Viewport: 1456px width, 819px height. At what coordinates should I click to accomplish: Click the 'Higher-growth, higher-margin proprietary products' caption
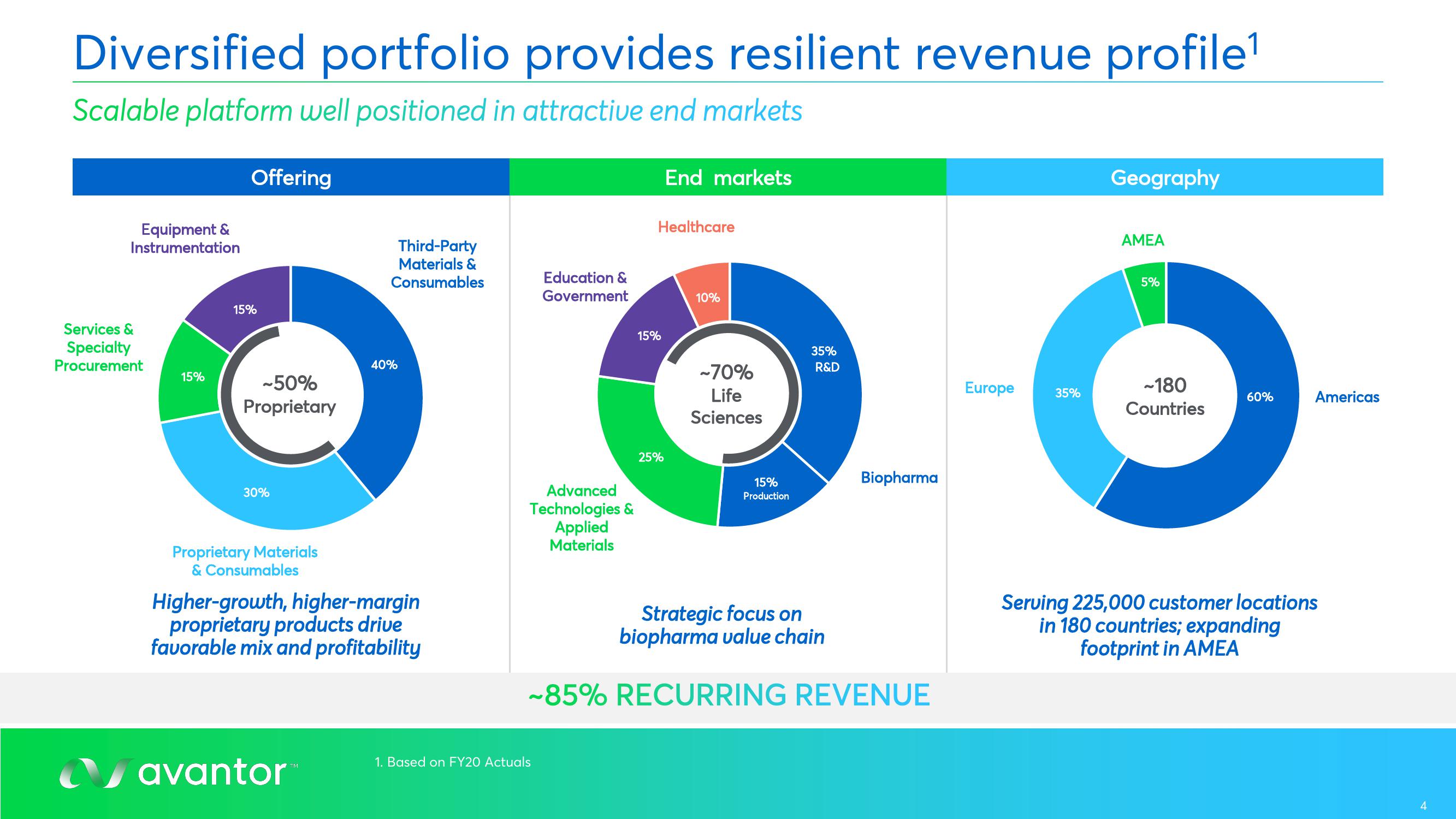pos(286,625)
